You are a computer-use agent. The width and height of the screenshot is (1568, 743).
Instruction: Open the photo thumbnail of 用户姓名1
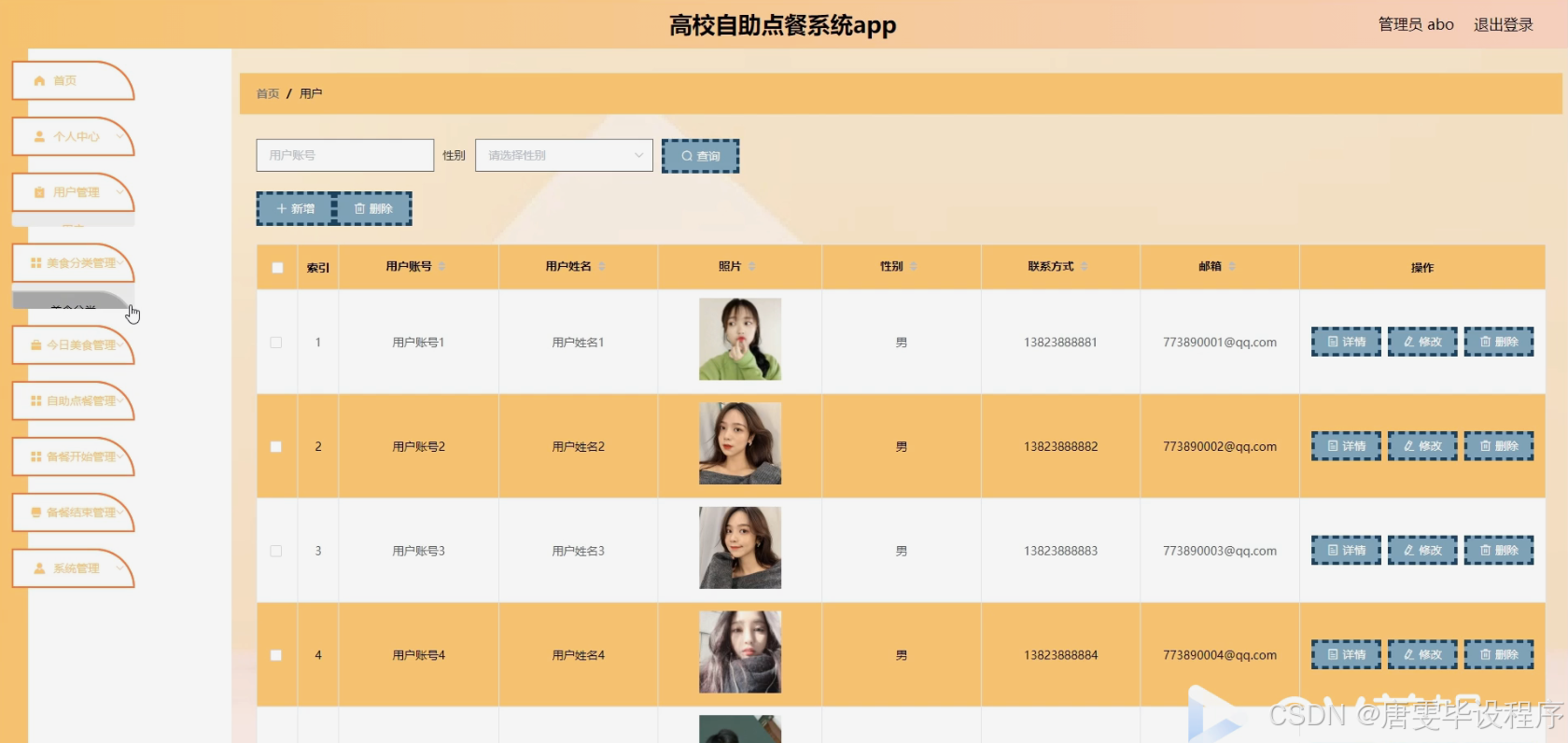point(740,339)
